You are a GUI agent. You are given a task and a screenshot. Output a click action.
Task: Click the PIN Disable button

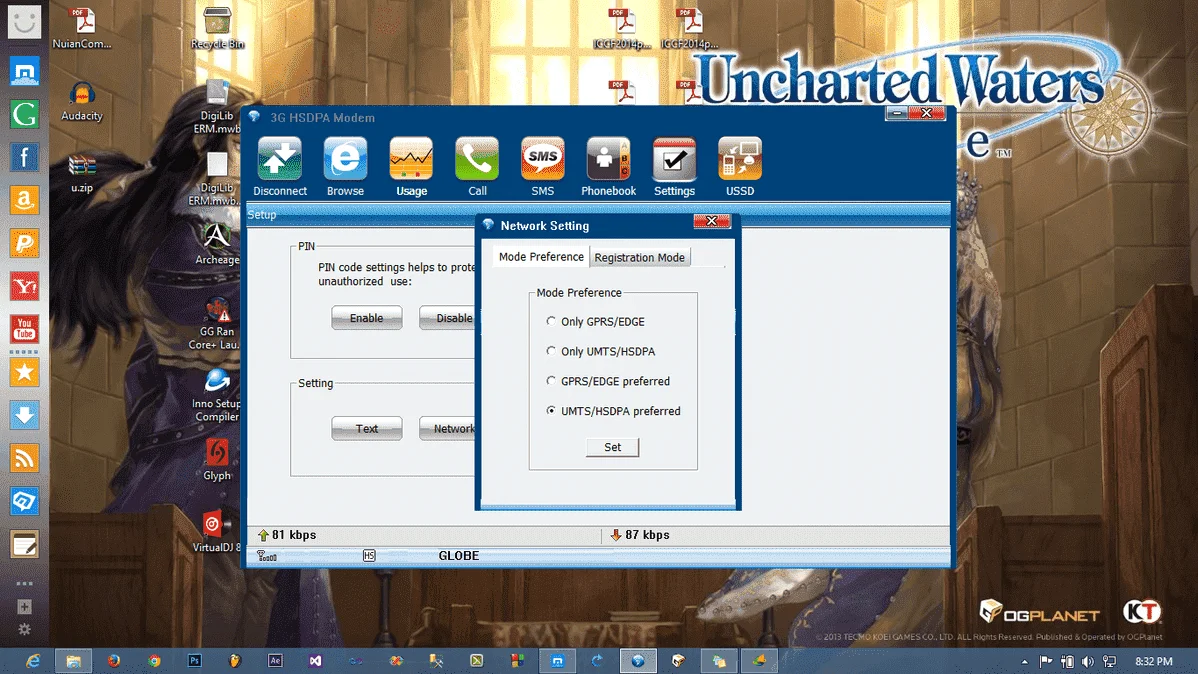pyautogui.click(x=448, y=318)
